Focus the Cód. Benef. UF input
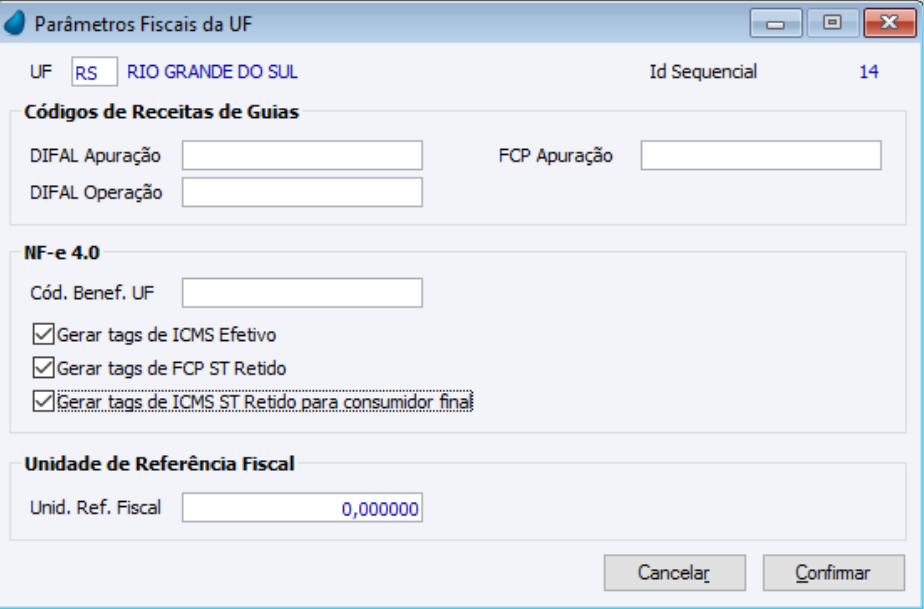 [302, 293]
